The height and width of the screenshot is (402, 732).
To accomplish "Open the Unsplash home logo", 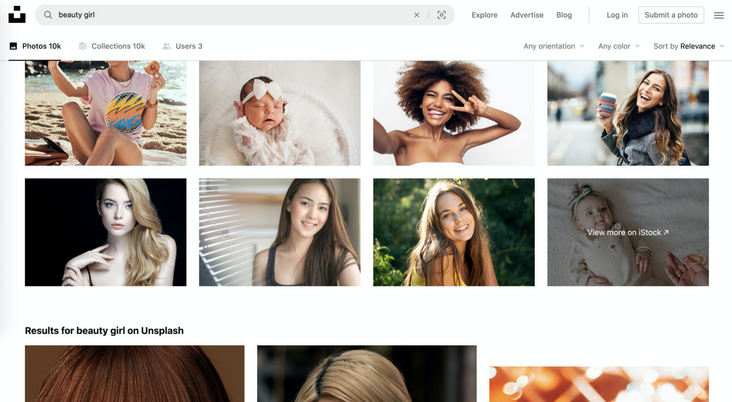I will 17,14.
